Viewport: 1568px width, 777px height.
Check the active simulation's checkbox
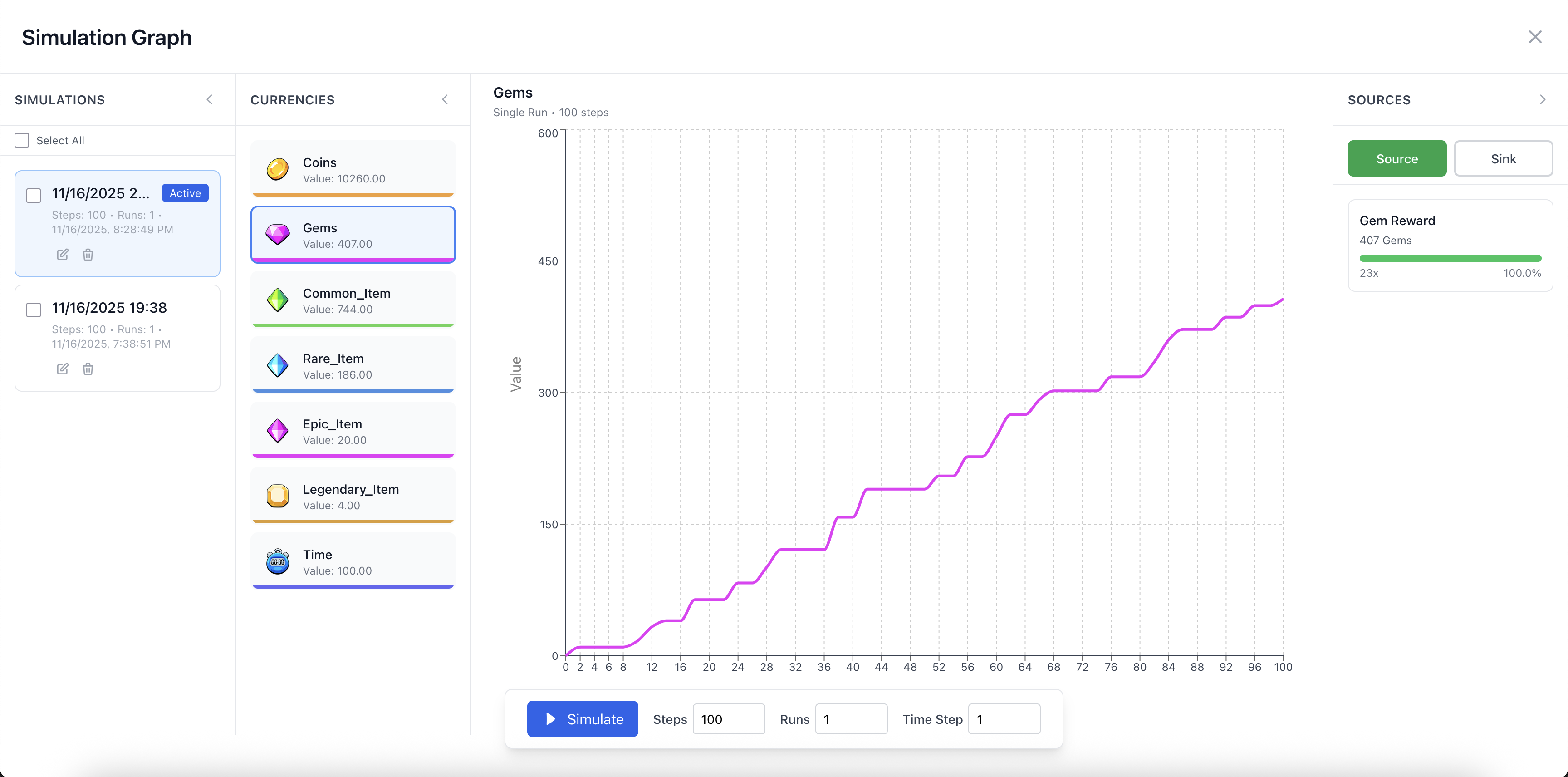(34, 196)
